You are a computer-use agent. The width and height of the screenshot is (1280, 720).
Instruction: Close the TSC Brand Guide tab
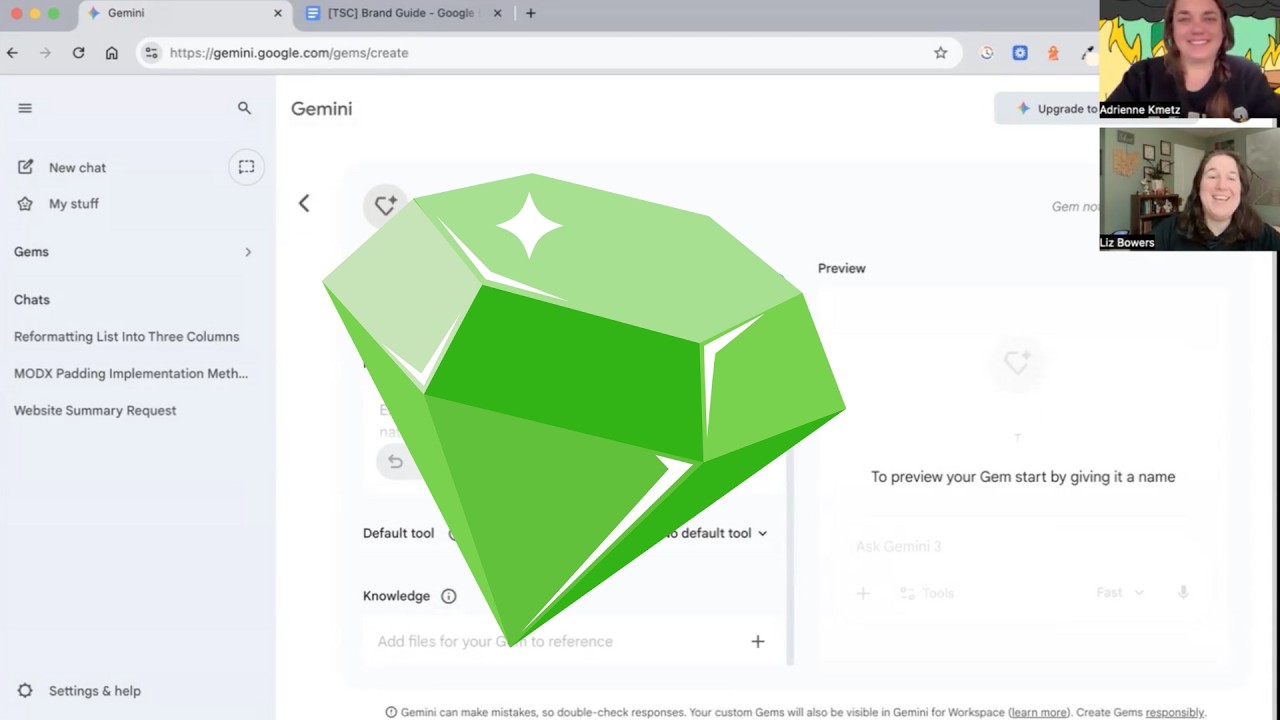click(x=497, y=13)
